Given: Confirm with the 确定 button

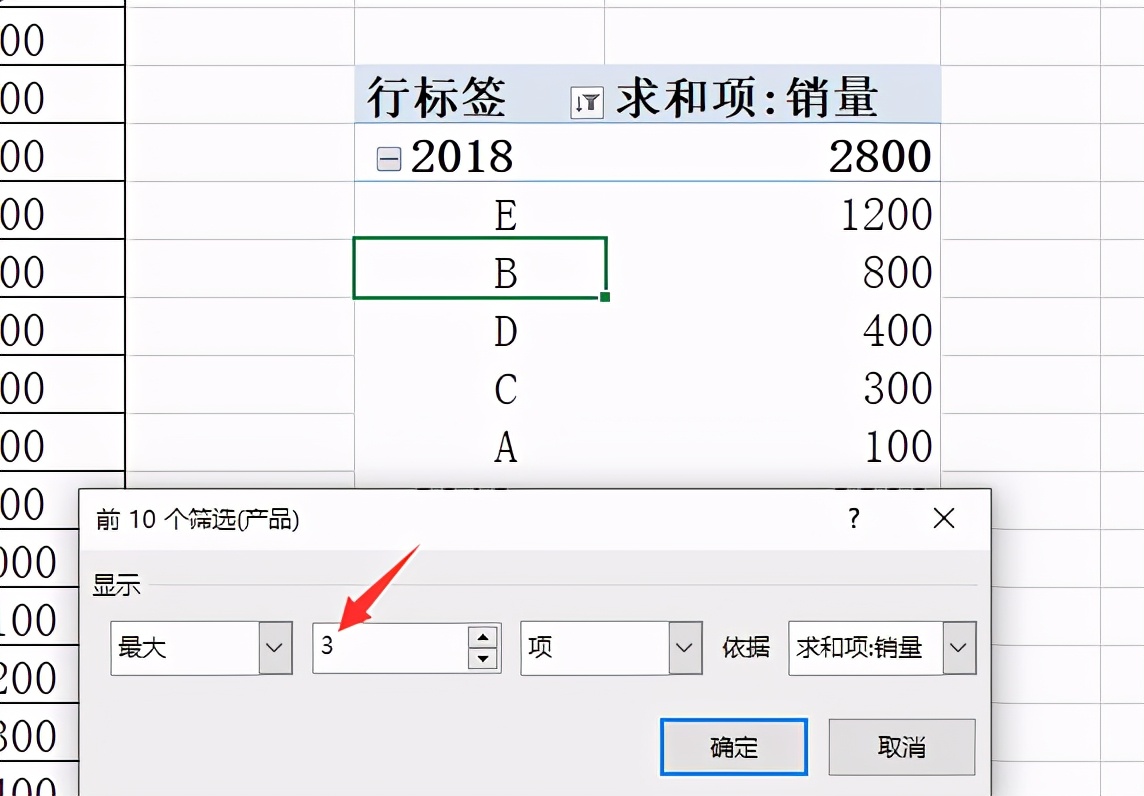Looking at the screenshot, I should [734, 747].
